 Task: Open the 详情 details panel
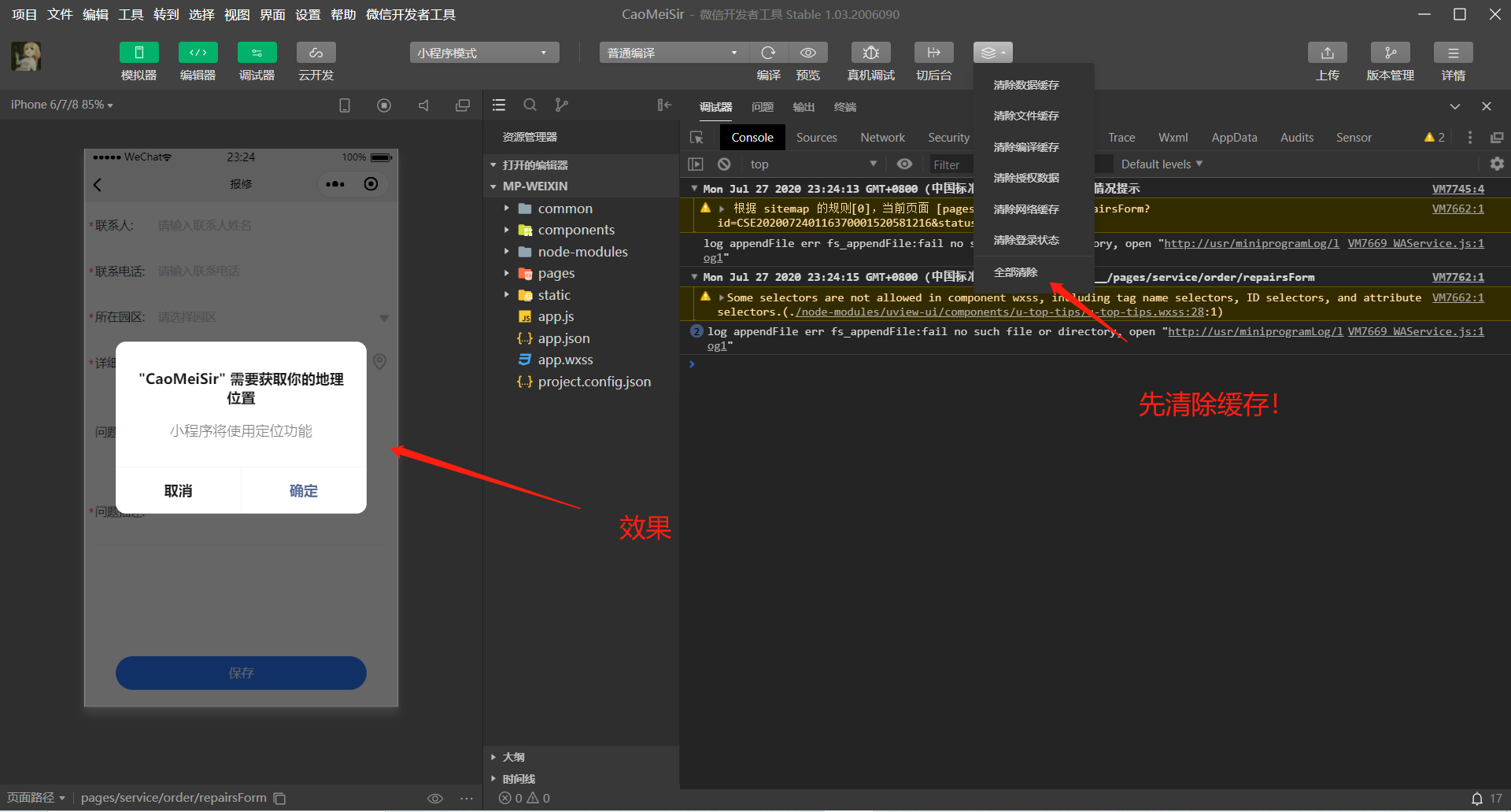1453,53
